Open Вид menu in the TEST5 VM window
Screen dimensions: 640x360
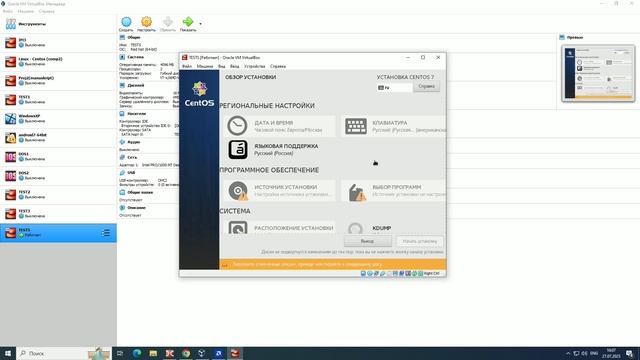tap(222, 66)
